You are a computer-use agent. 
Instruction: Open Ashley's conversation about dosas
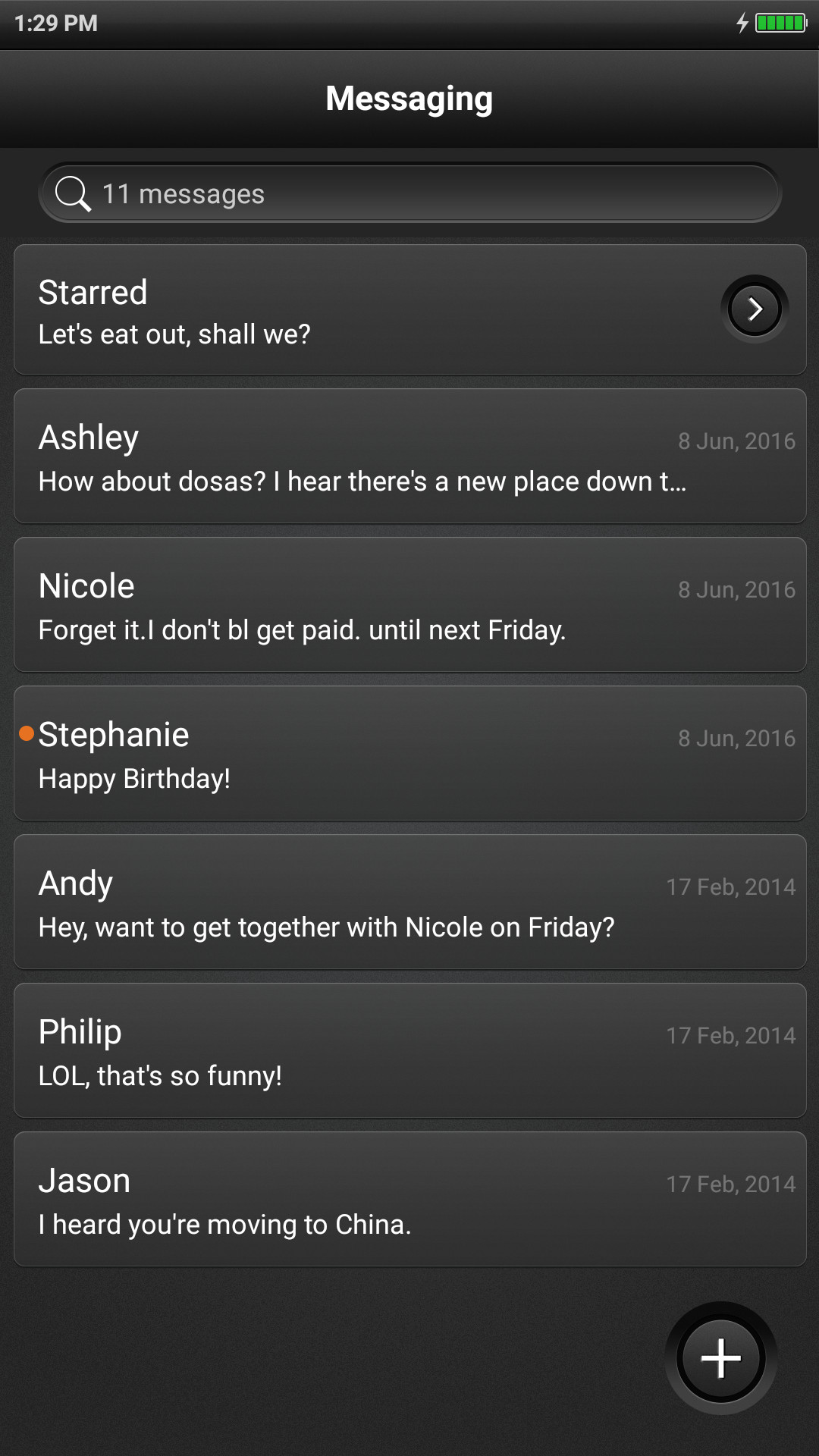click(409, 456)
